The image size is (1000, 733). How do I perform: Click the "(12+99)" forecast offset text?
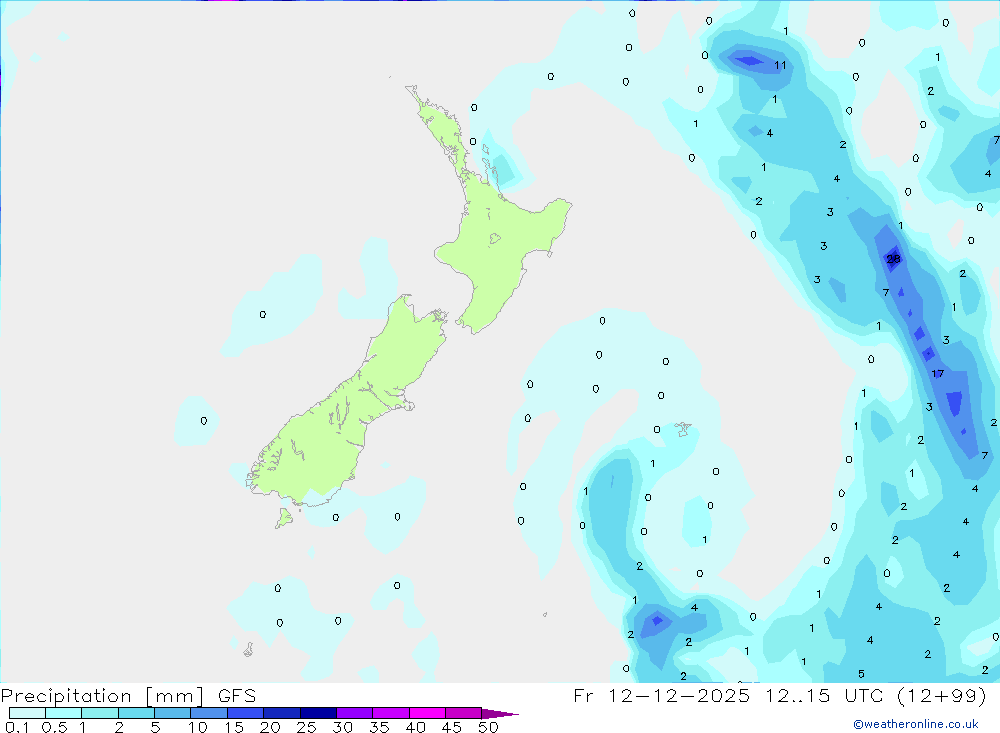coord(942,695)
